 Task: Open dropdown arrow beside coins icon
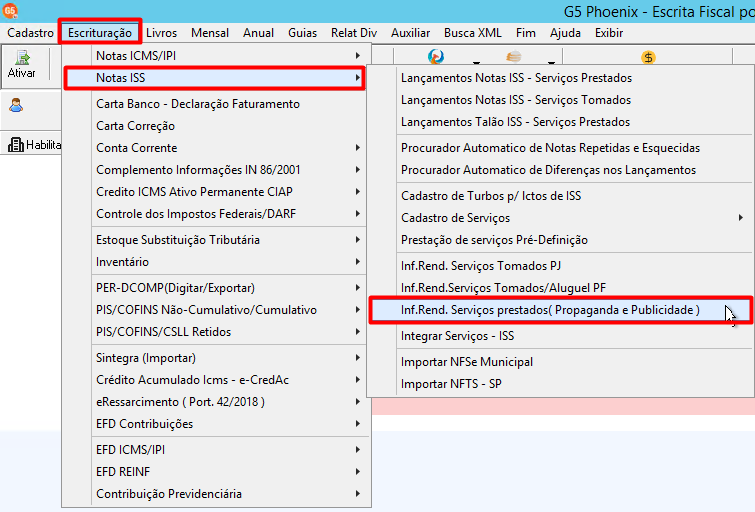551,62
